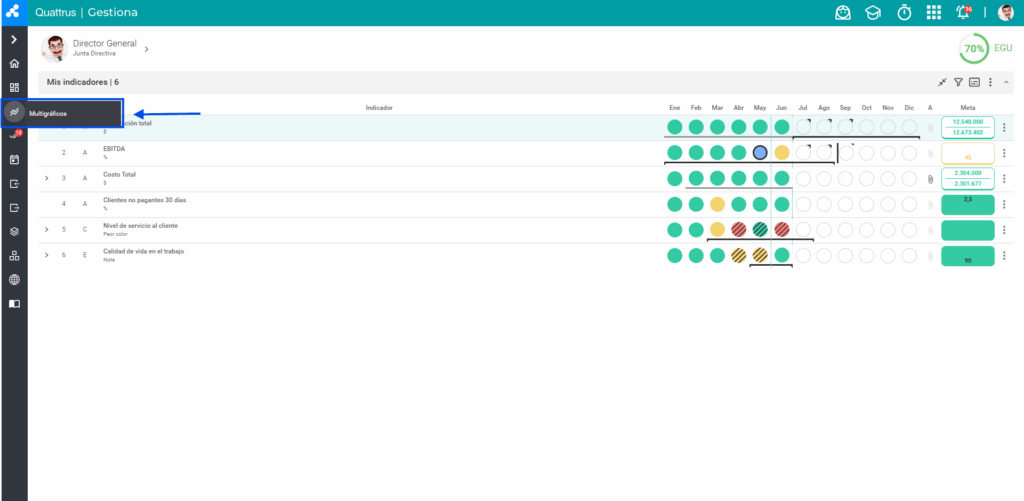1024x501 pixels.
Task: Collapse the Mis indicadores panel with caret
Action: tap(1006, 82)
